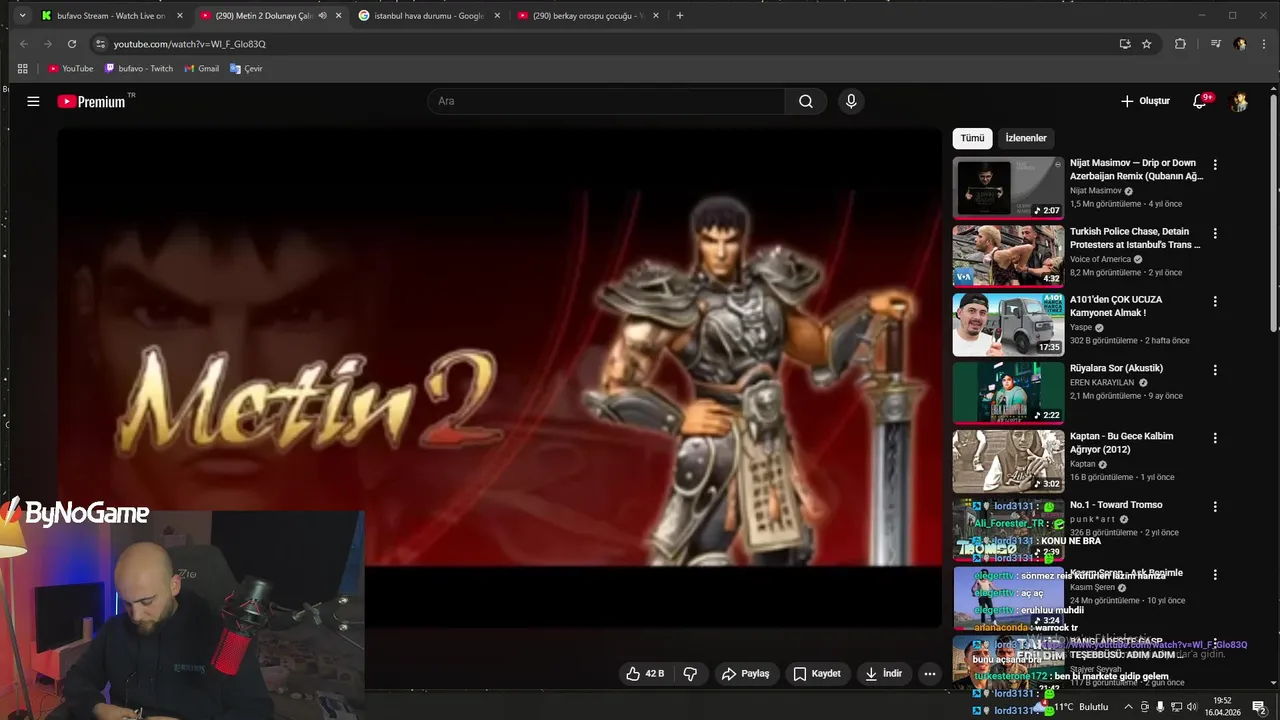This screenshot has width=1280, height=720.
Task: Open Chrome extensions puzzle icon
Action: tap(1180, 44)
